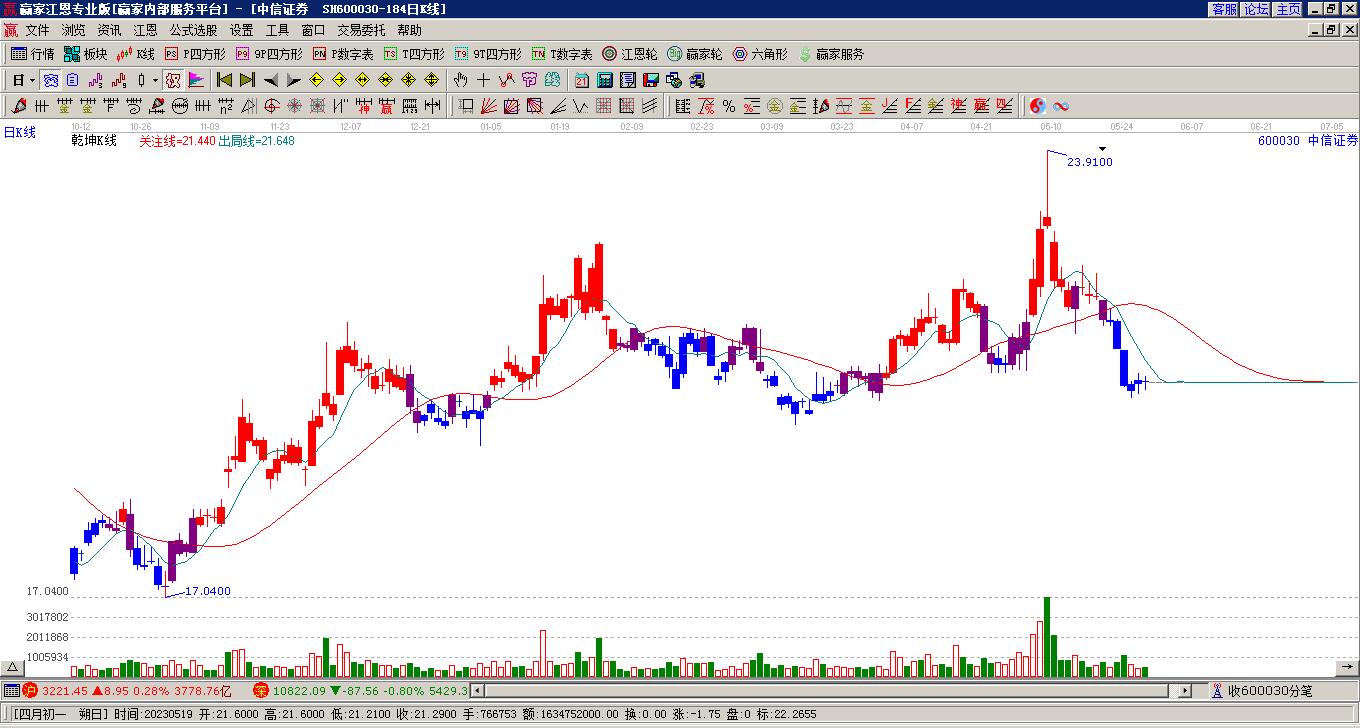Click the calendar icon in toolbar

click(581, 80)
